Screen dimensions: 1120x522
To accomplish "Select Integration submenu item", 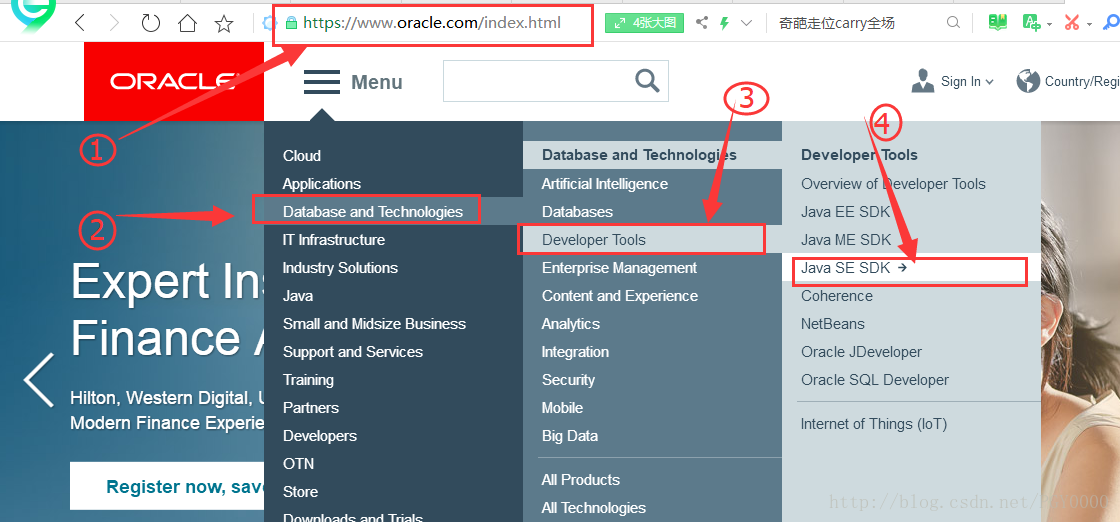I will pyautogui.click(x=575, y=351).
